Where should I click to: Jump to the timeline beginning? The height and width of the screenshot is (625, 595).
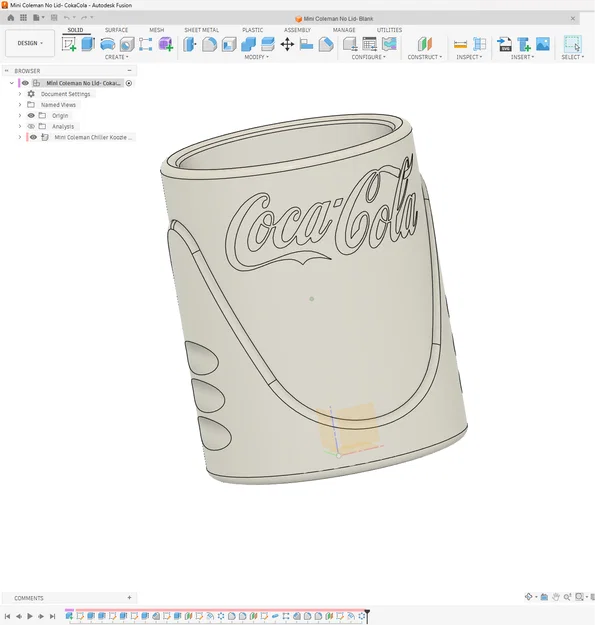coord(7,616)
